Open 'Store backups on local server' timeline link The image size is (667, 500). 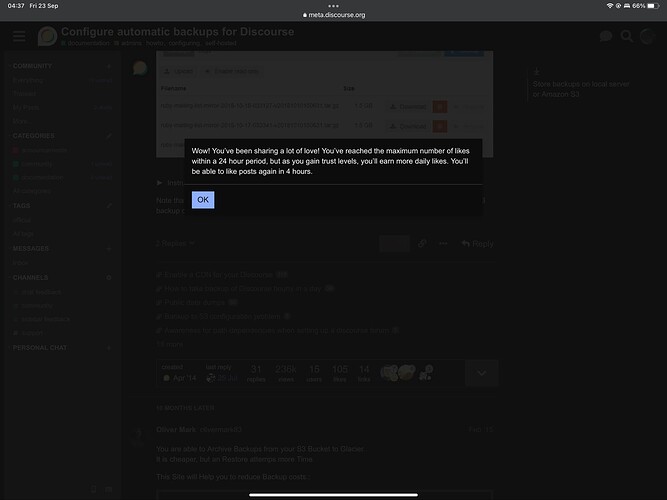coord(581,89)
